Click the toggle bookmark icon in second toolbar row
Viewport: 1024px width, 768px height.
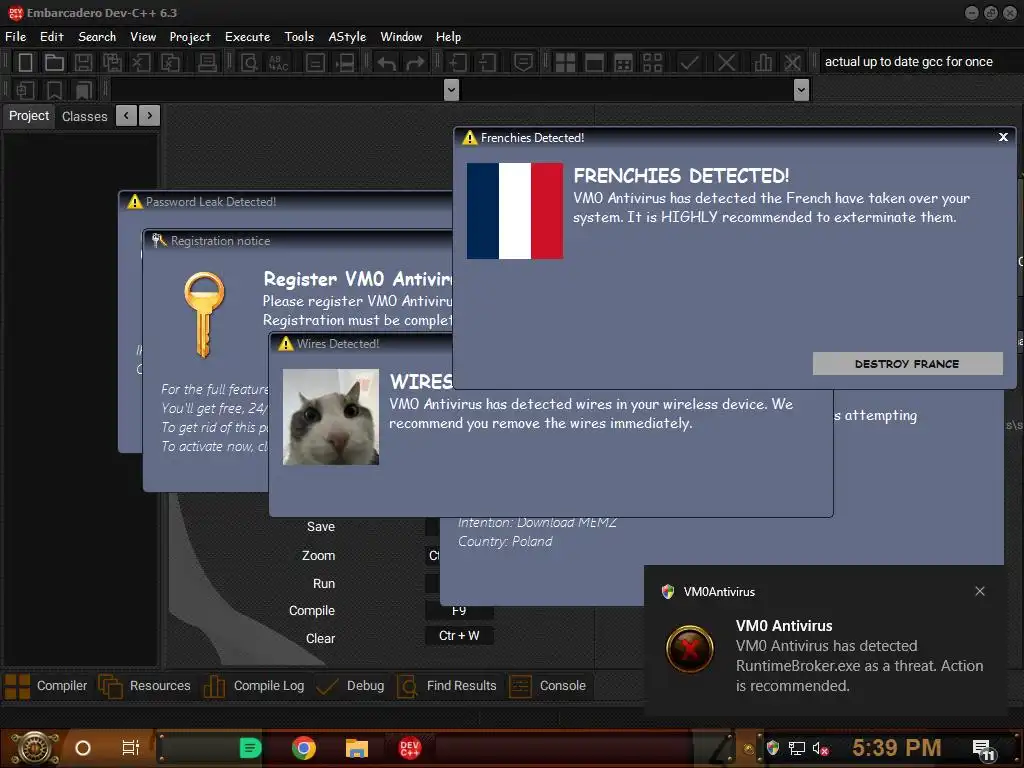coord(54,90)
